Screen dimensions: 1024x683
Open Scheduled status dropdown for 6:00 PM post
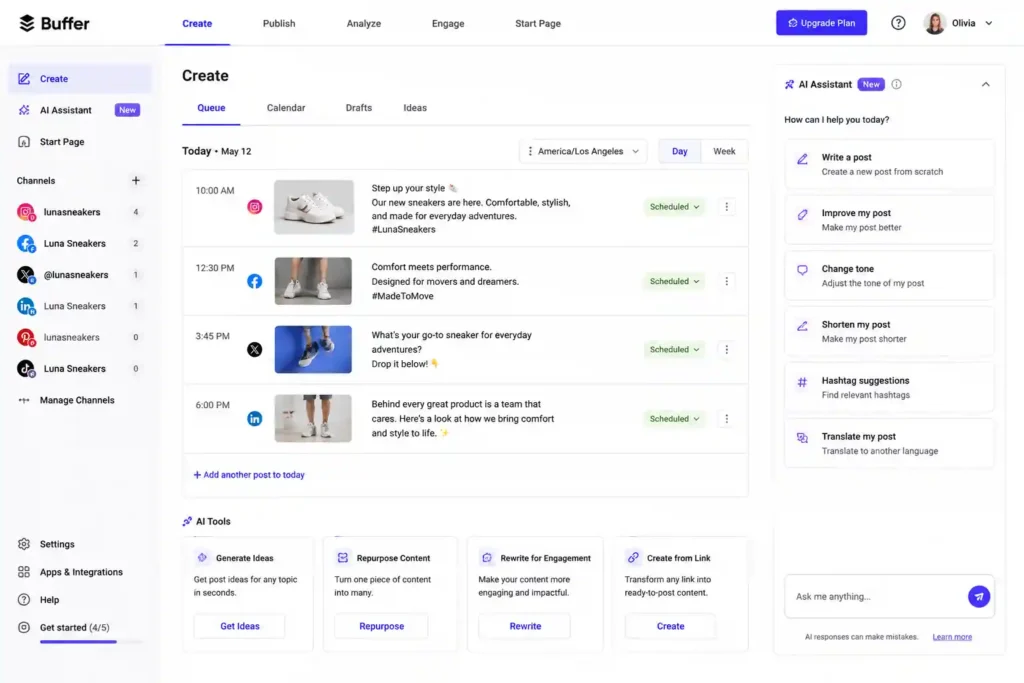(x=674, y=419)
